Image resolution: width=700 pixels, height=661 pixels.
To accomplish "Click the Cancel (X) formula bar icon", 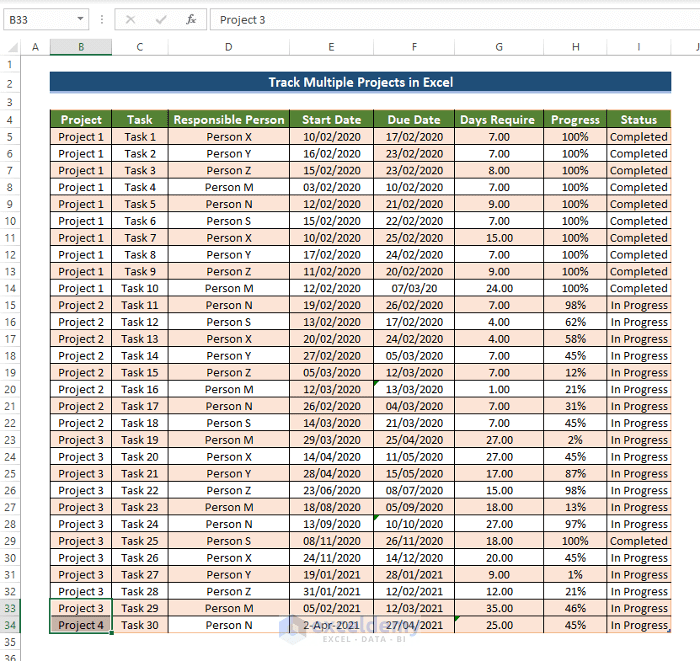I will click(x=130, y=20).
